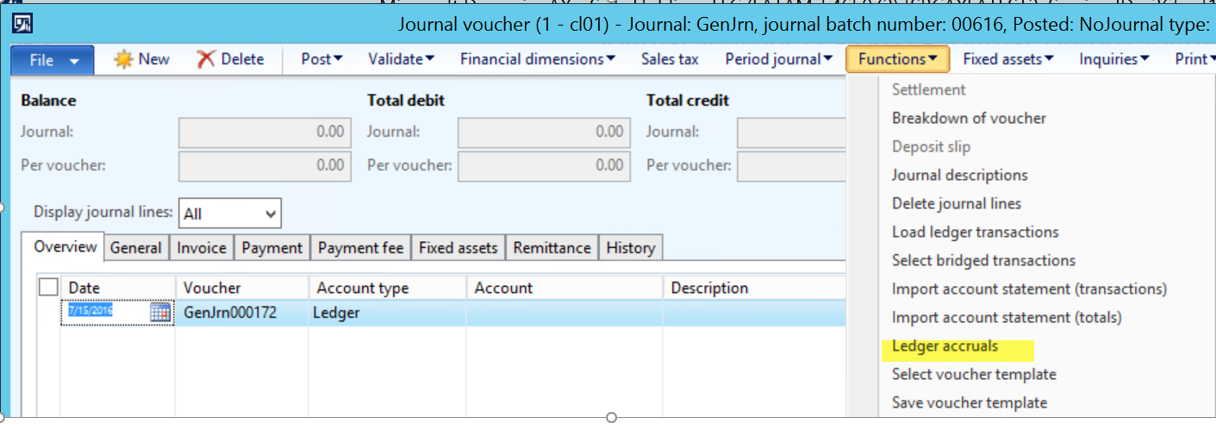Select Ledger accruals from Functions menu
Screen dimensions: 1216x425
click(x=945, y=346)
